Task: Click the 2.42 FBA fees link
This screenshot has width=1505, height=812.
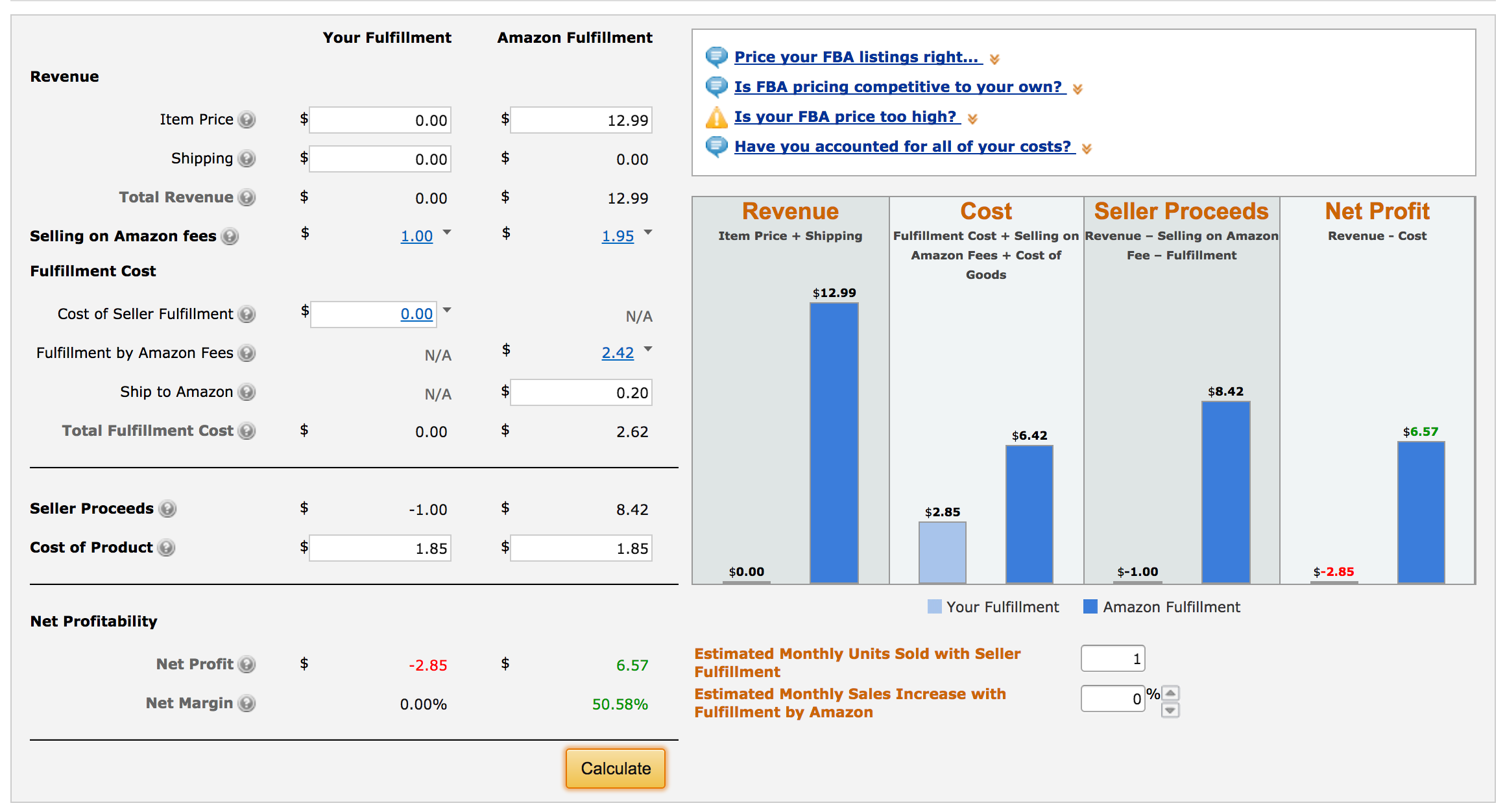Action: [x=618, y=353]
